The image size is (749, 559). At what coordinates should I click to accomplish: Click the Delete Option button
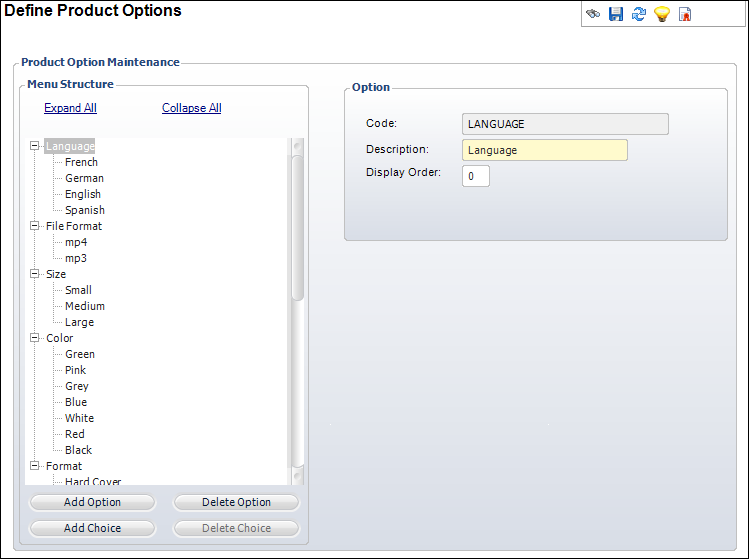click(x=236, y=502)
